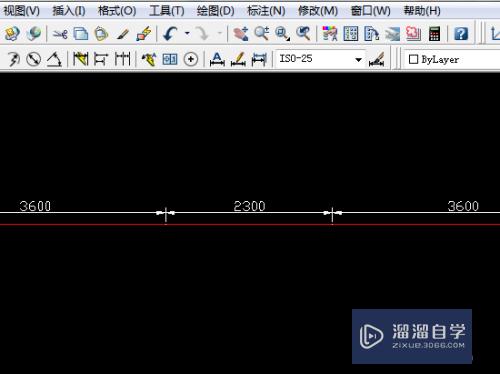Select the Jogged dimension tool

point(13,59)
